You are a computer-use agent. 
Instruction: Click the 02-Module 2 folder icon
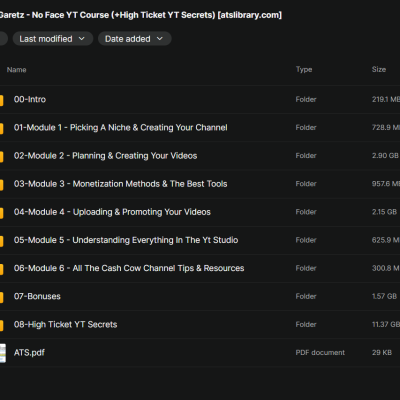coord(1,156)
